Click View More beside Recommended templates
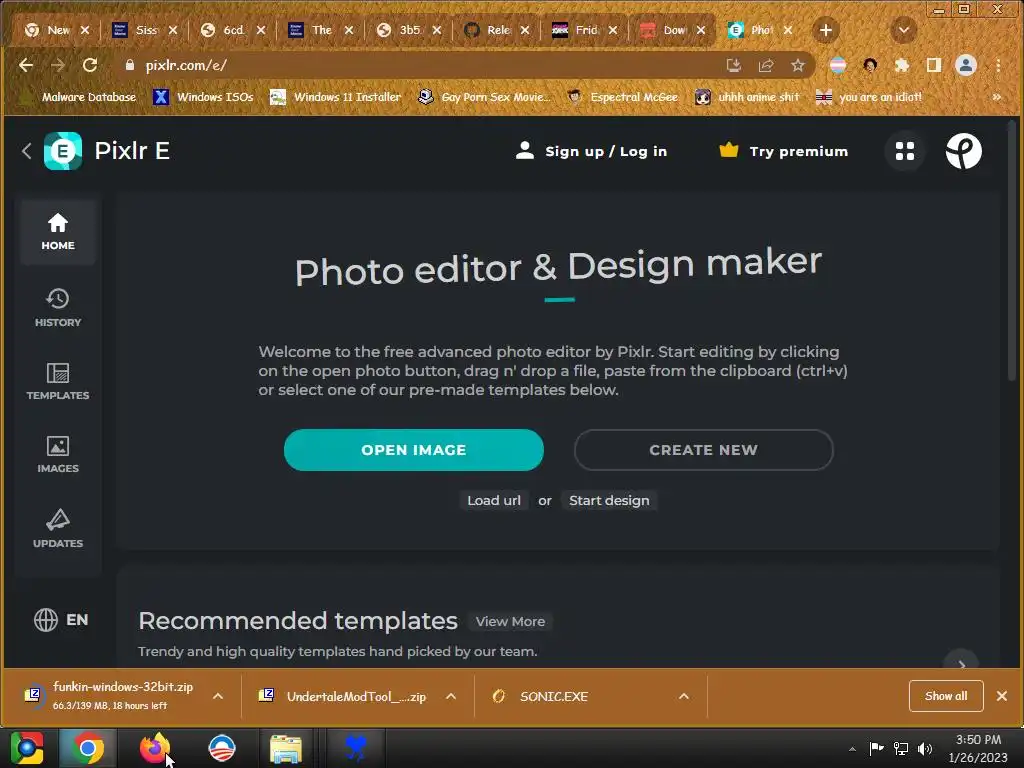Image resolution: width=1024 pixels, height=768 pixels. tap(510, 621)
